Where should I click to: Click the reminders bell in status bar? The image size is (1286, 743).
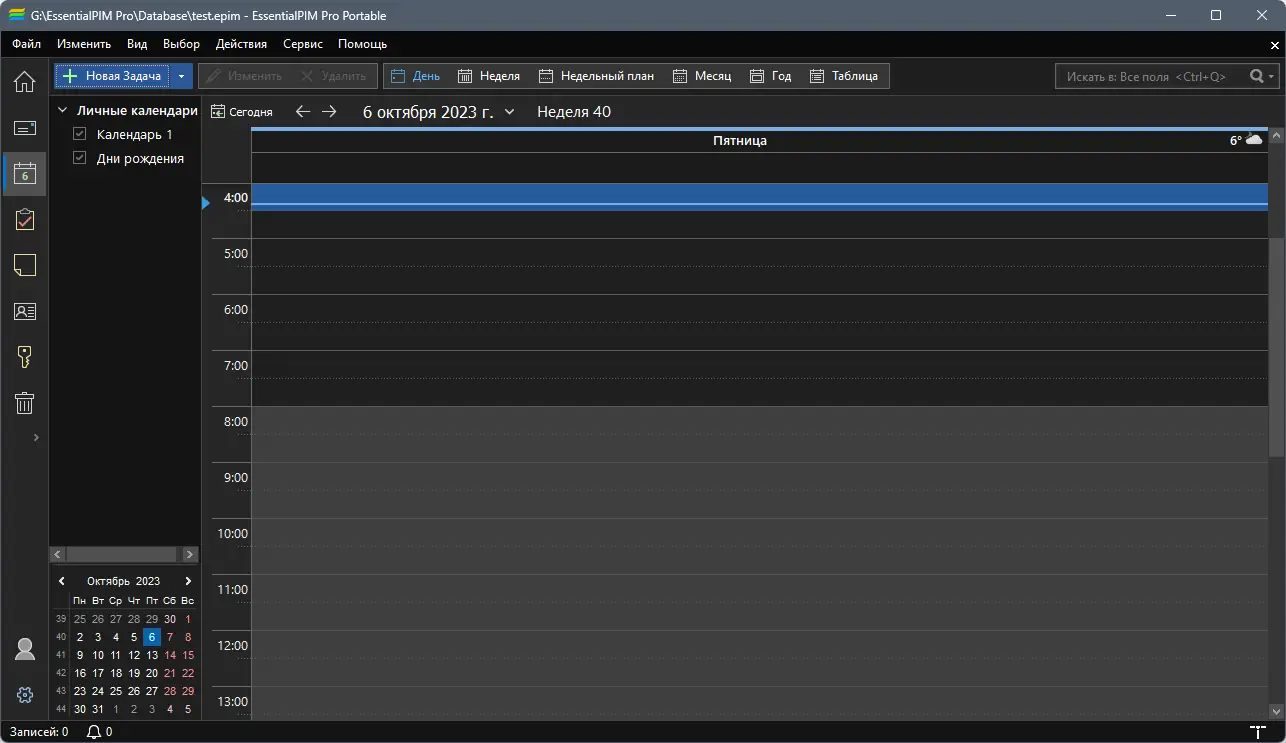94,732
